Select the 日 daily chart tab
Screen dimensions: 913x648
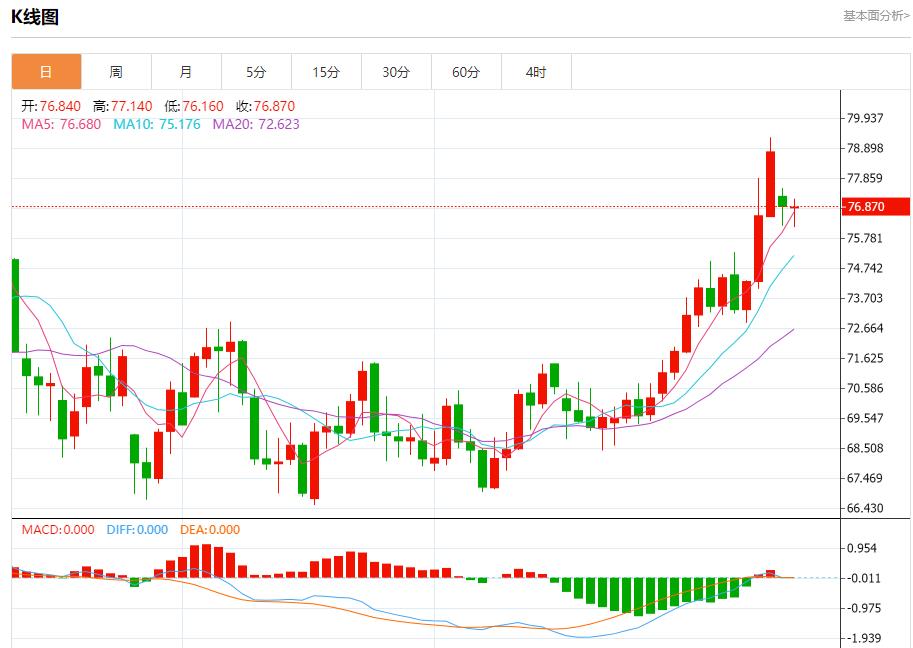point(46,72)
